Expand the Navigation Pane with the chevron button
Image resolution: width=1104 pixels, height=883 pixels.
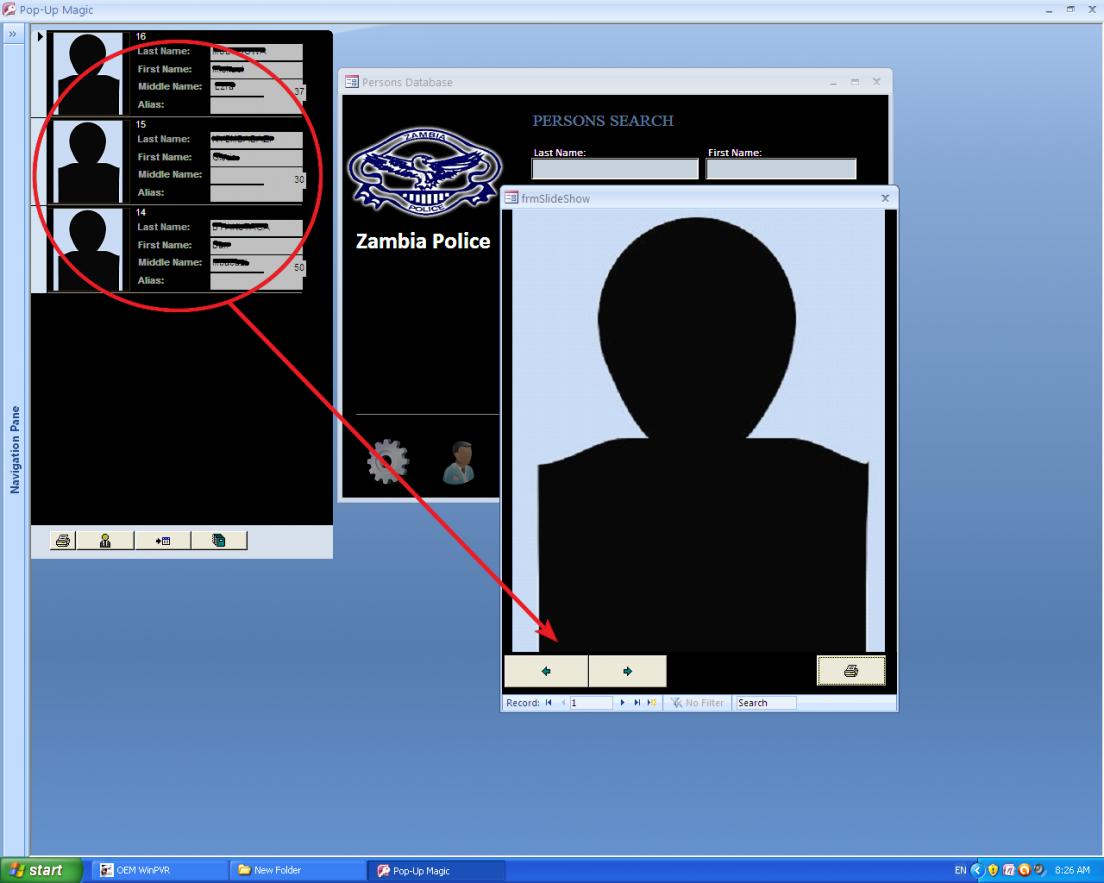point(13,34)
